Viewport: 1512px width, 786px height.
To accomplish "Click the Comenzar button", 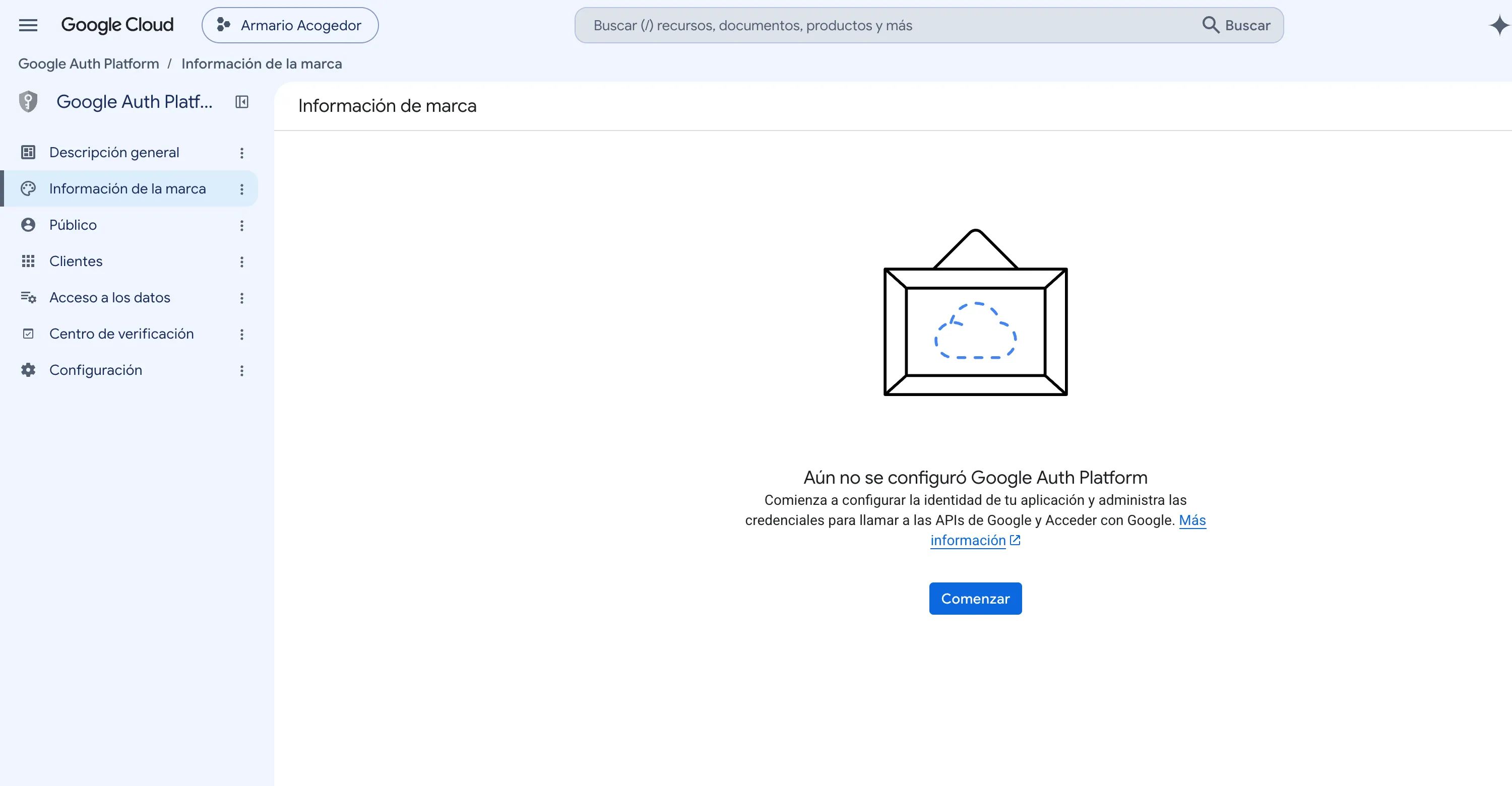I will click(x=976, y=599).
